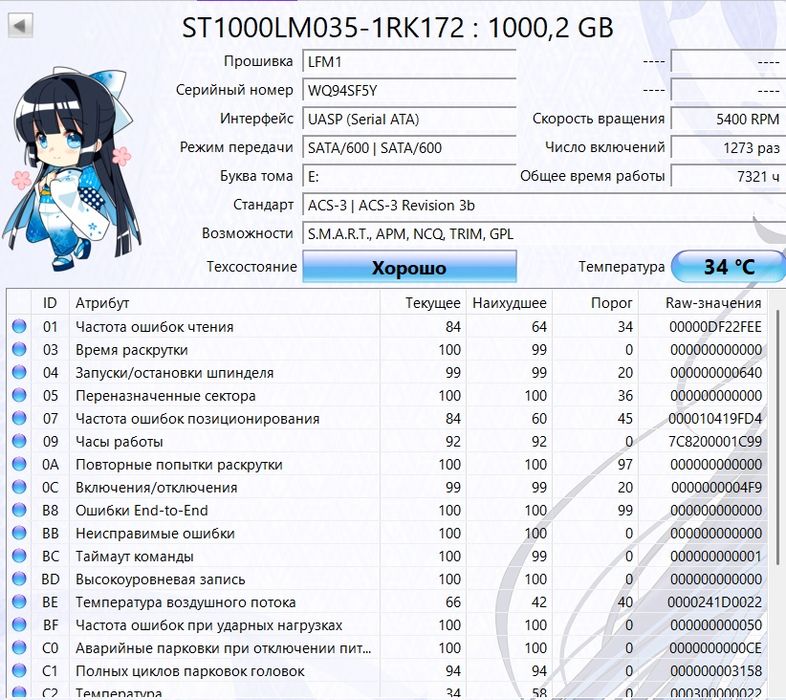Viewport: 786px width, 700px height.
Task: Click raw value 000010419FD4
Action: point(715,419)
